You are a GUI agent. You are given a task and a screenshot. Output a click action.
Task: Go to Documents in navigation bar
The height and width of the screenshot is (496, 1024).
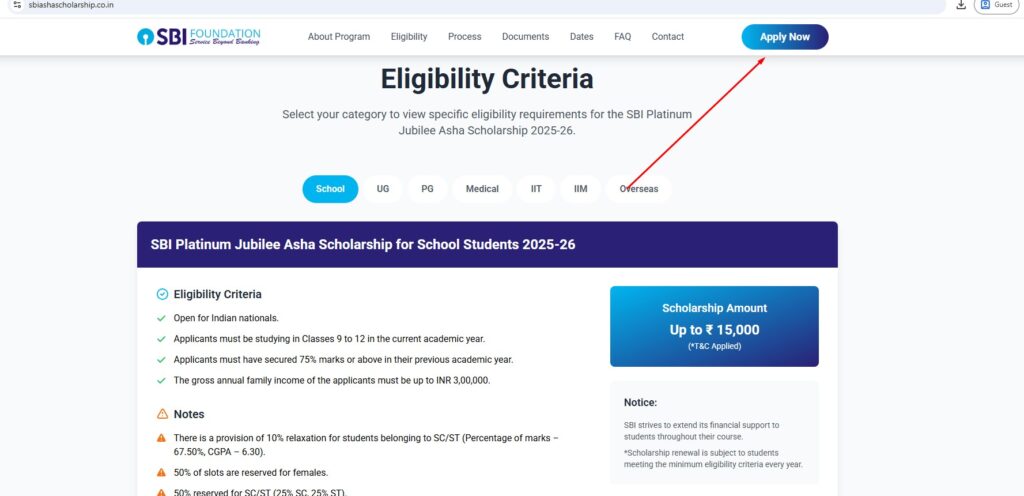click(x=525, y=37)
